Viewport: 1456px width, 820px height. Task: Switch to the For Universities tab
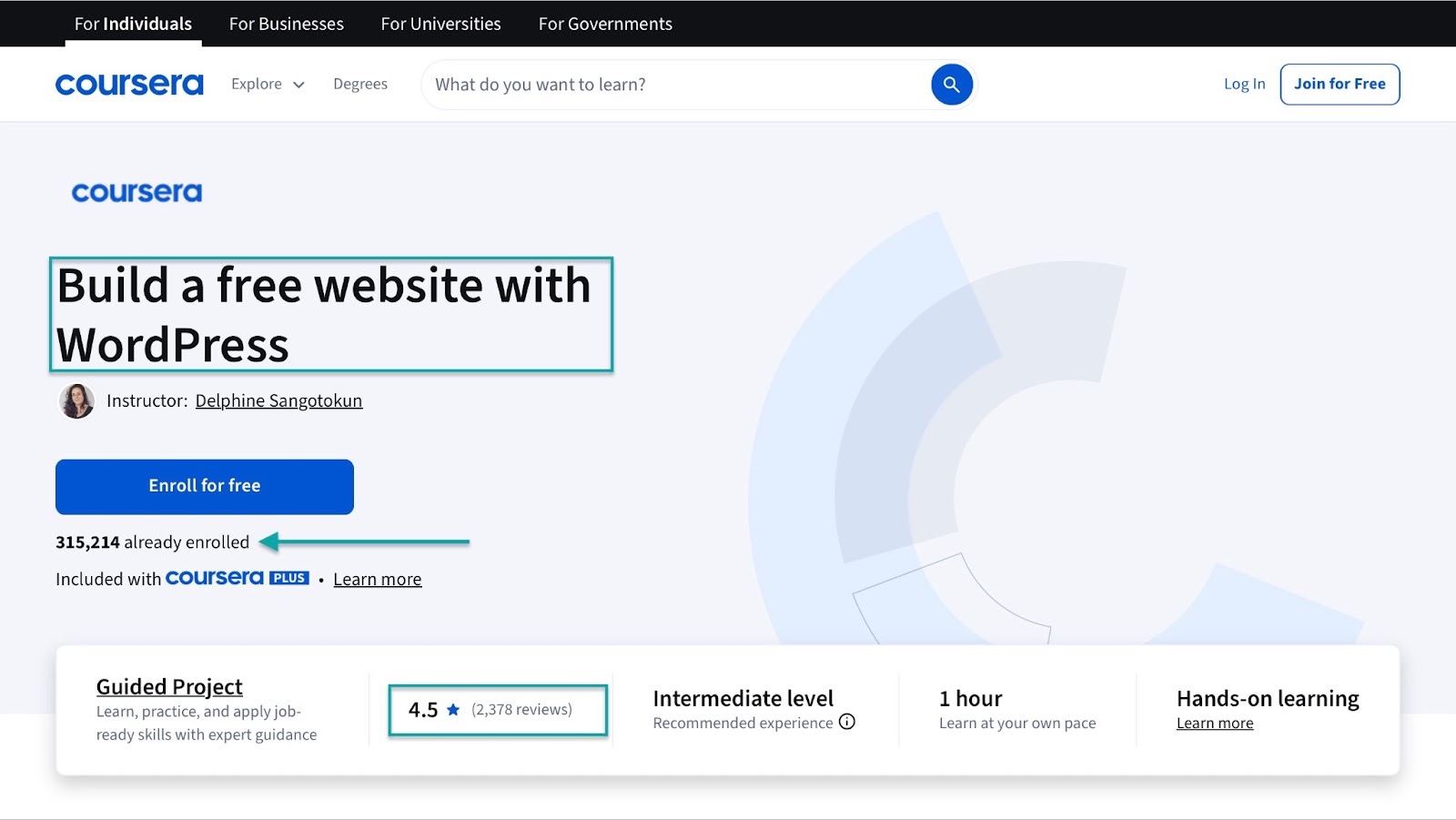(440, 24)
